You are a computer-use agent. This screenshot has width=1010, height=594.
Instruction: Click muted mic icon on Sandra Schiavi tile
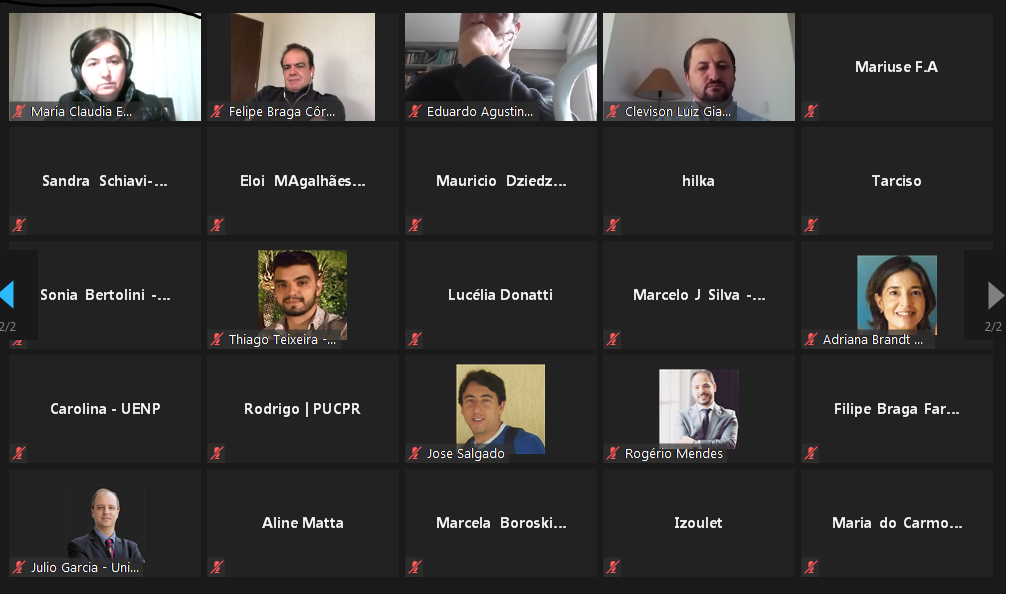pyautogui.click(x=19, y=225)
